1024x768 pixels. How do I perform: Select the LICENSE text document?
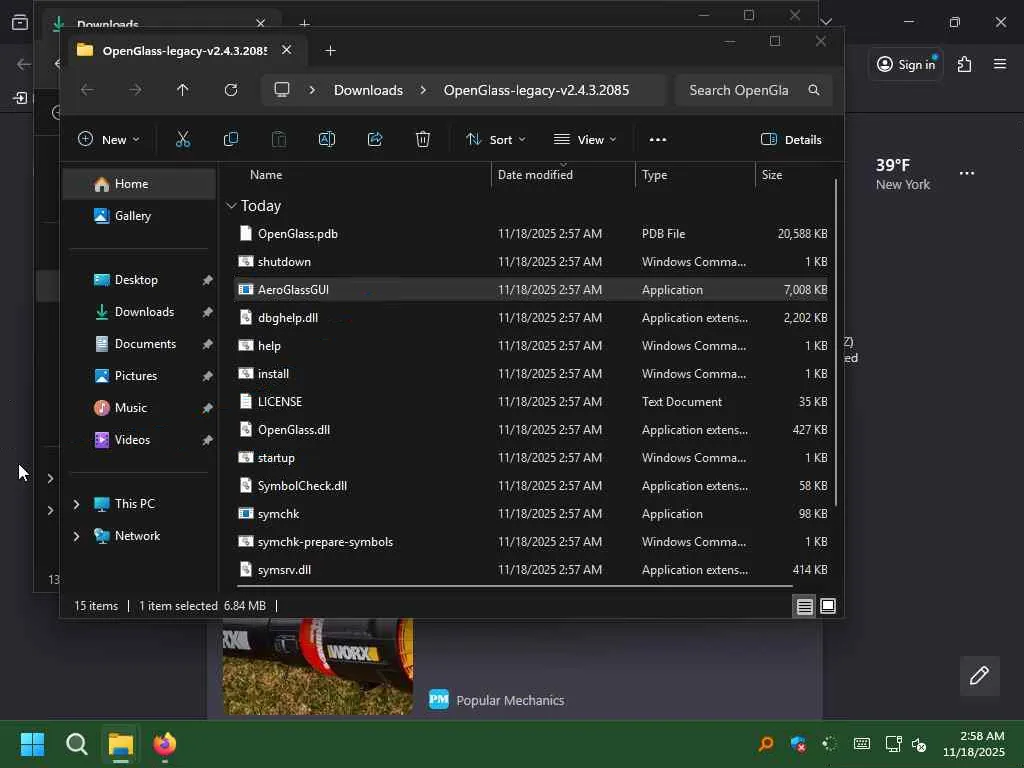[x=530, y=402]
